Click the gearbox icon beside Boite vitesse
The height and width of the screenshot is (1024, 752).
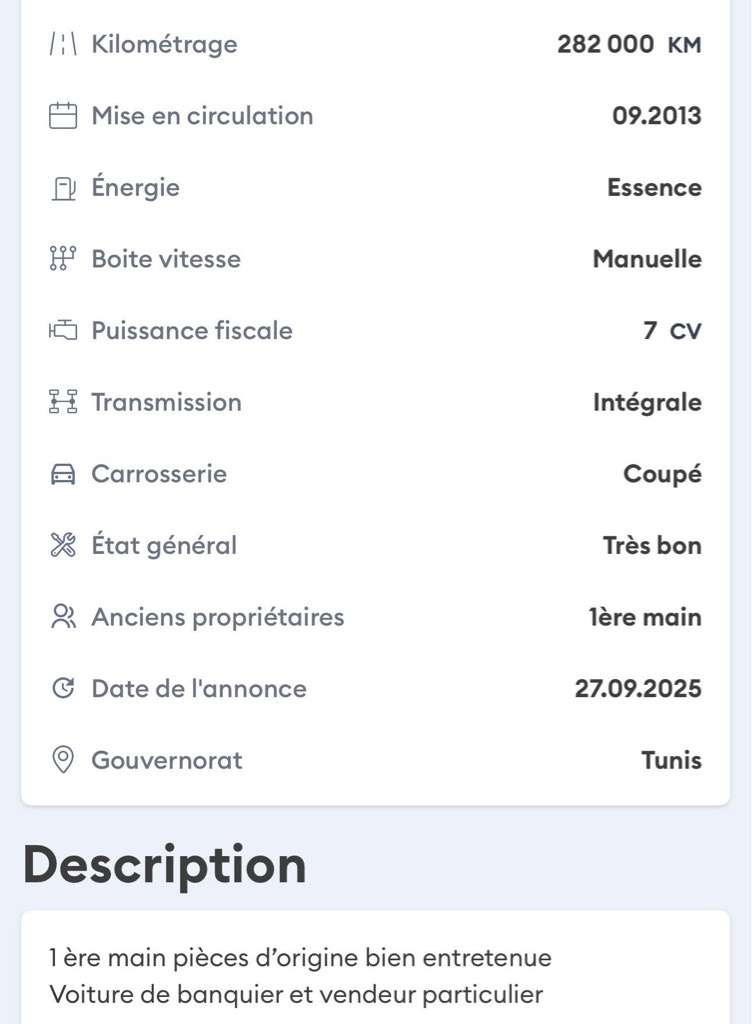tap(63, 259)
